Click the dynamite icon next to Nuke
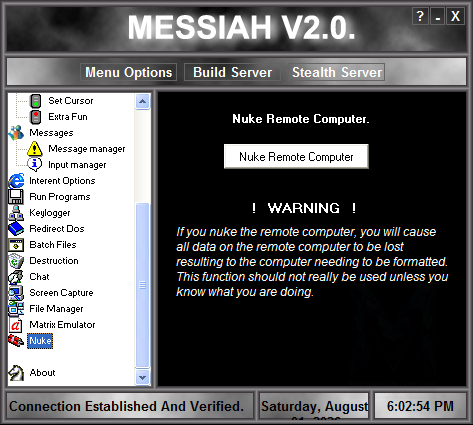This screenshot has width=473, height=425. click(16, 341)
